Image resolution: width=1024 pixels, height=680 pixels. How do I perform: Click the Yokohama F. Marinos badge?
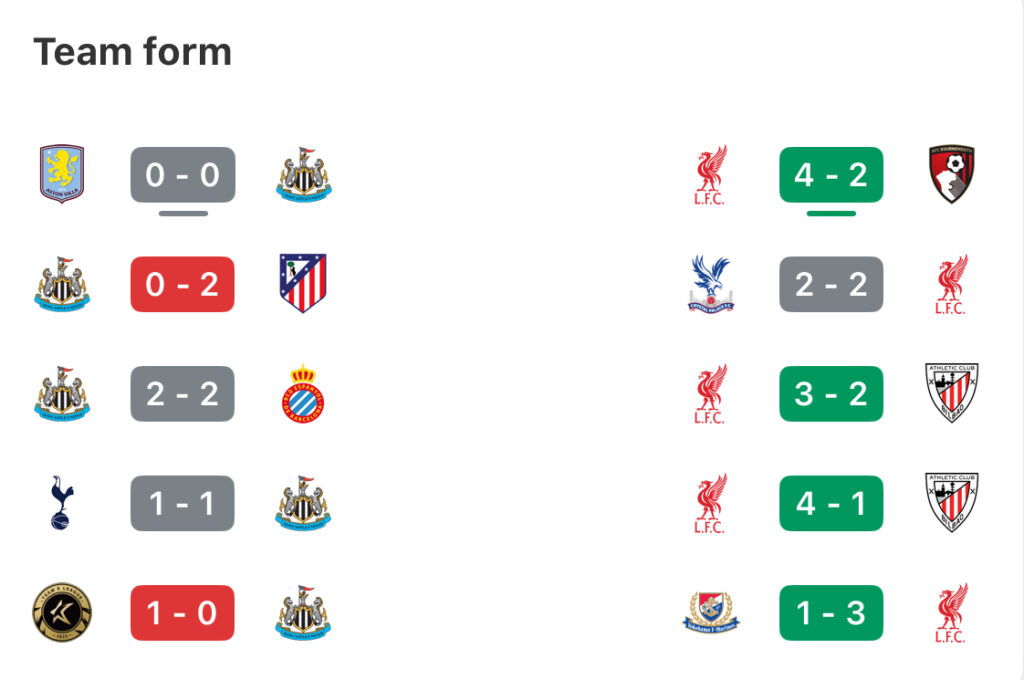coord(711,613)
